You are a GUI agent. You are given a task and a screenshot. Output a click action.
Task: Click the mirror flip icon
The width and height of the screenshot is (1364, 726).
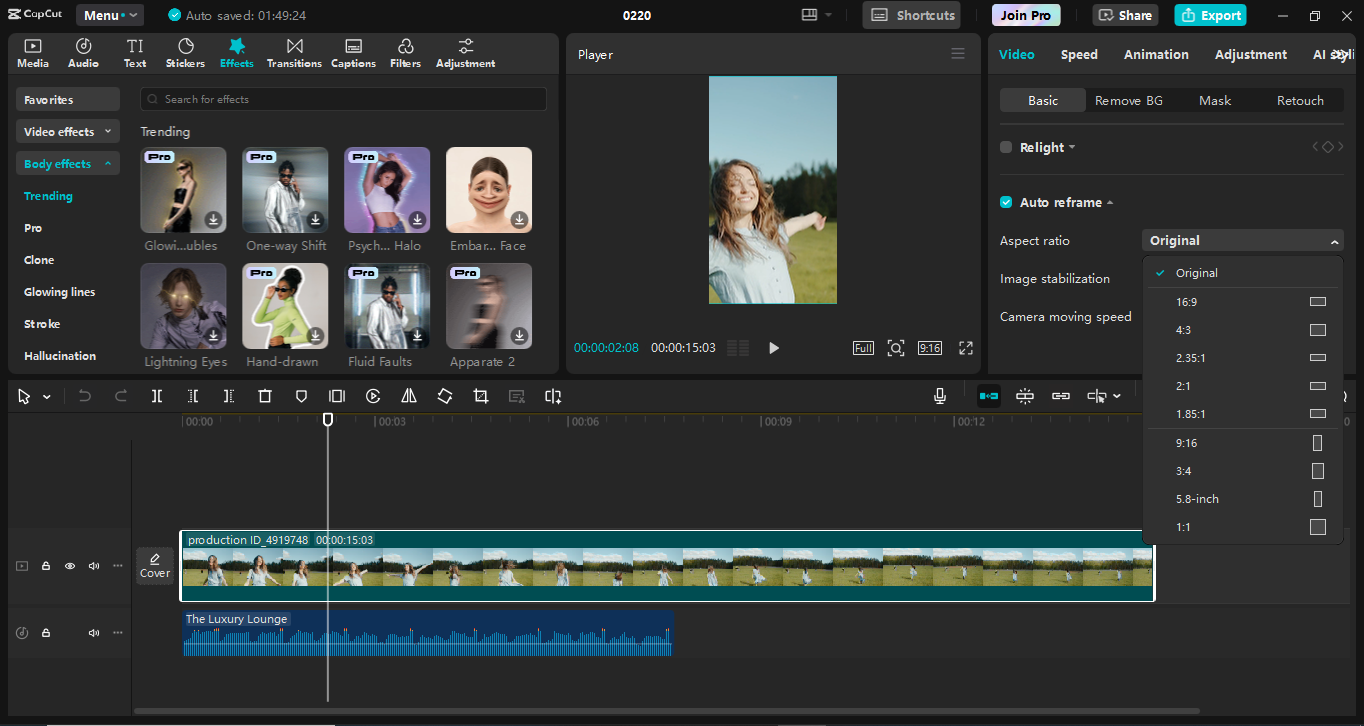click(409, 396)
